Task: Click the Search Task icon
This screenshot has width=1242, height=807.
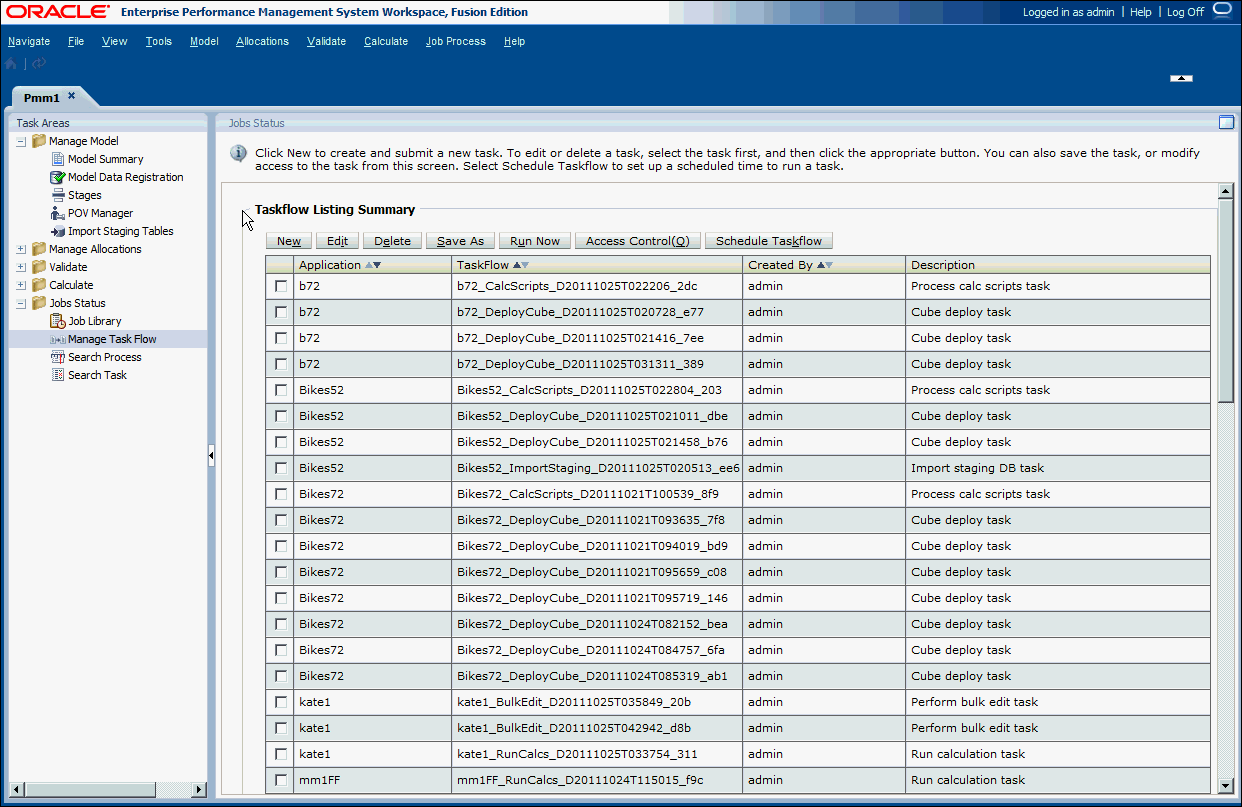Action: (x=58, y=375)
